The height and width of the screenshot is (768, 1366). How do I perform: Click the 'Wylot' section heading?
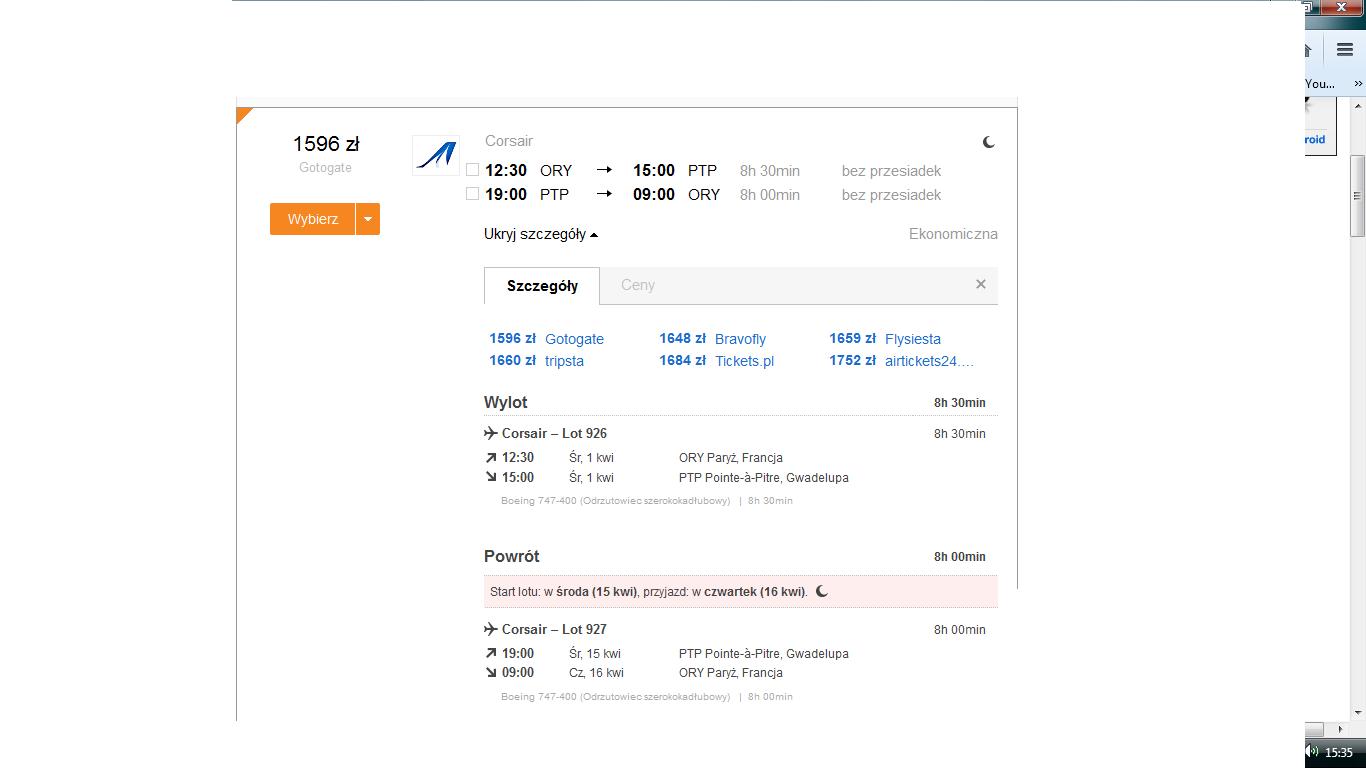pos(506,402)
